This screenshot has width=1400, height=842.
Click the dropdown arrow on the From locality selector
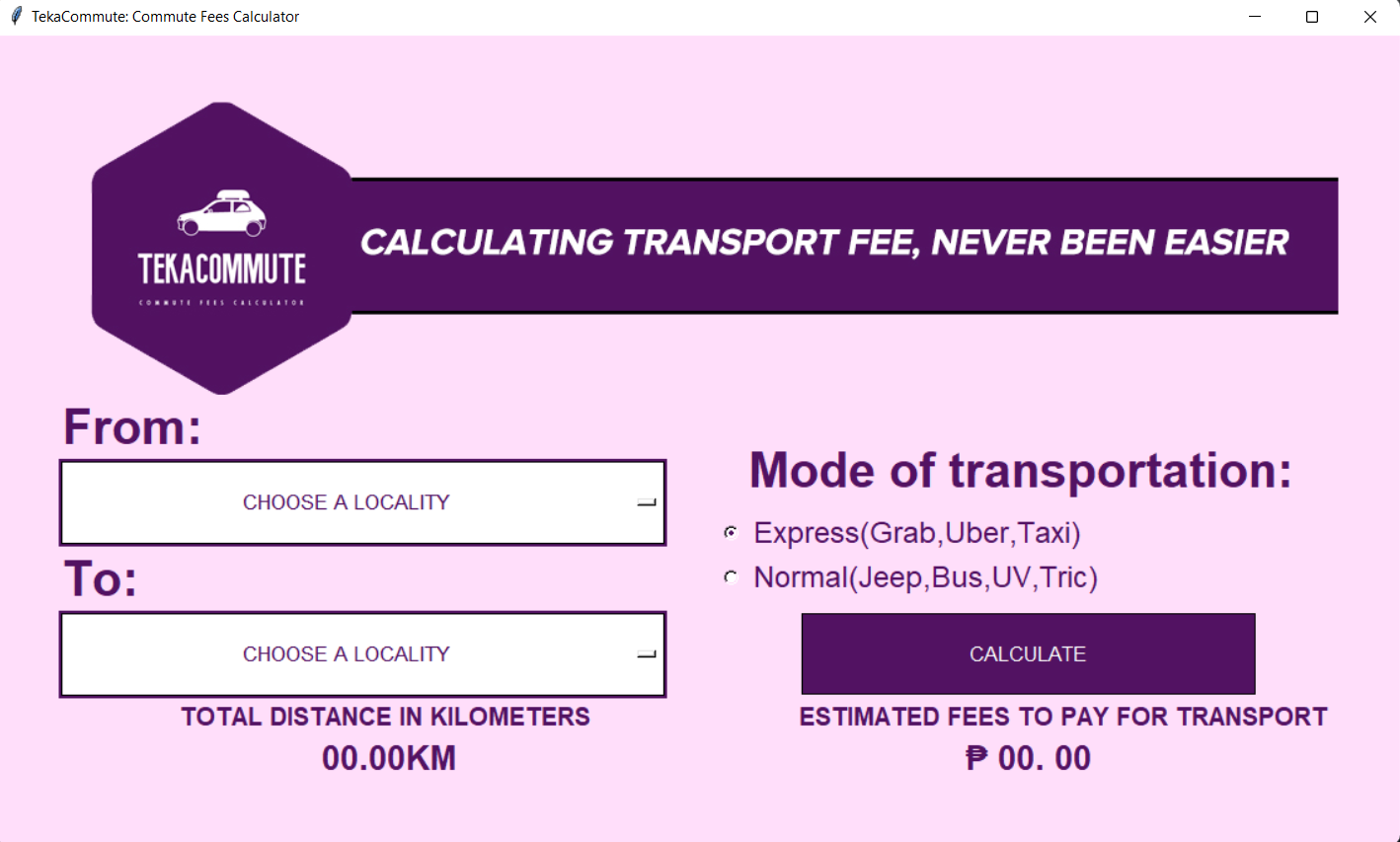[647, 501]
